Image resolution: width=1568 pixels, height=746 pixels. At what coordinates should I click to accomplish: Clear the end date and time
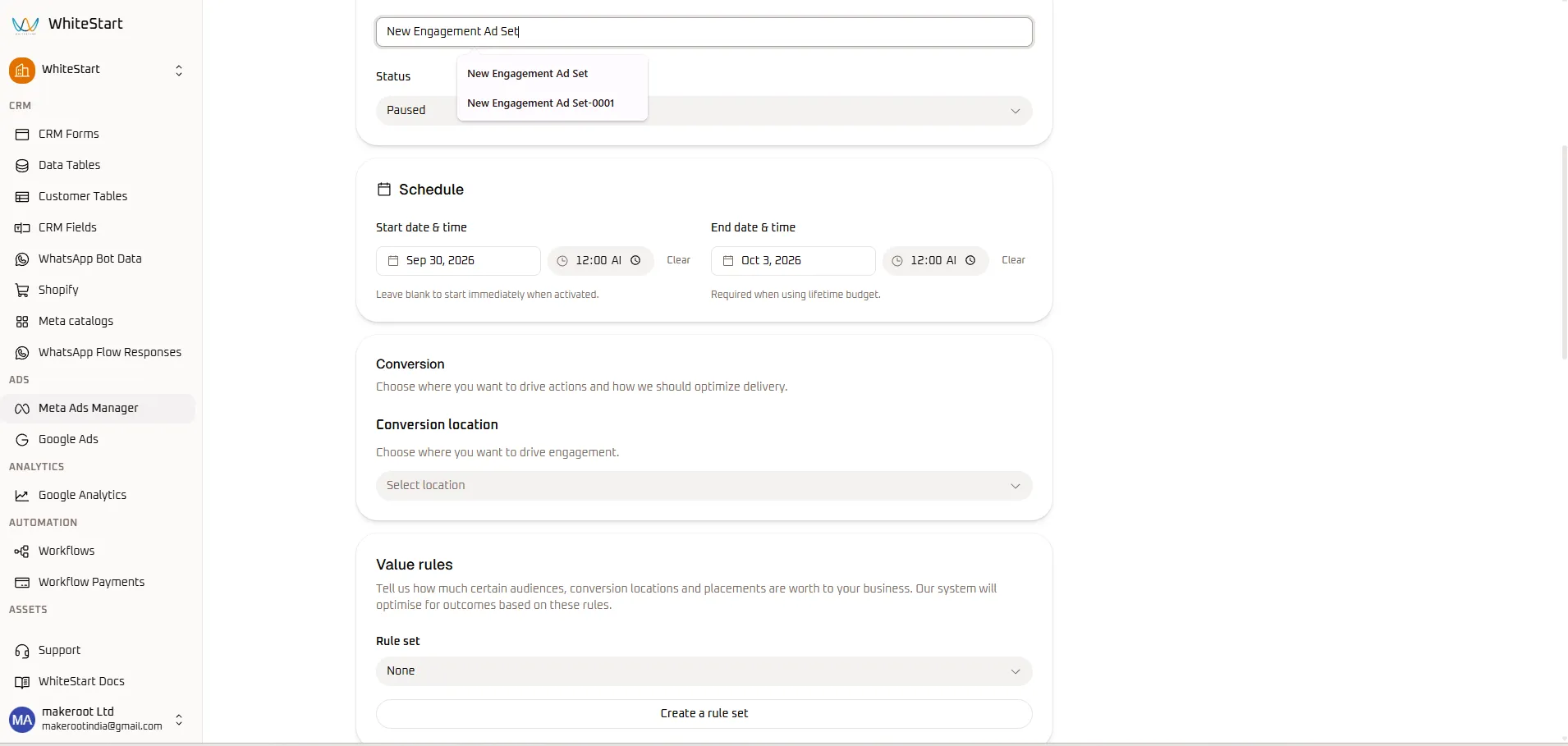point(1013,260)
